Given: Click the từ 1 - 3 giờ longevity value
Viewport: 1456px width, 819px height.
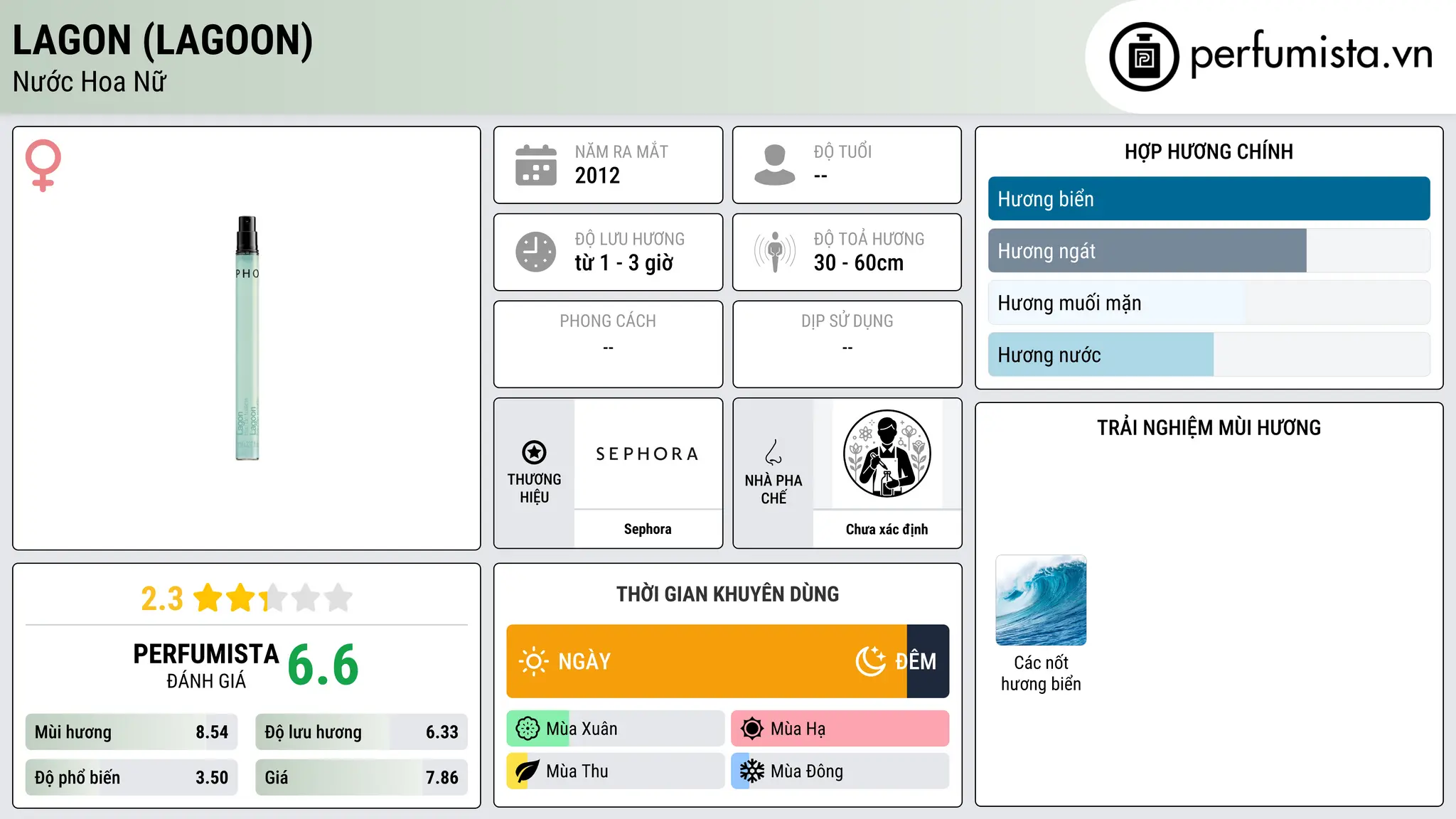Looking at the screenshot, I should (x=624, y=263).
